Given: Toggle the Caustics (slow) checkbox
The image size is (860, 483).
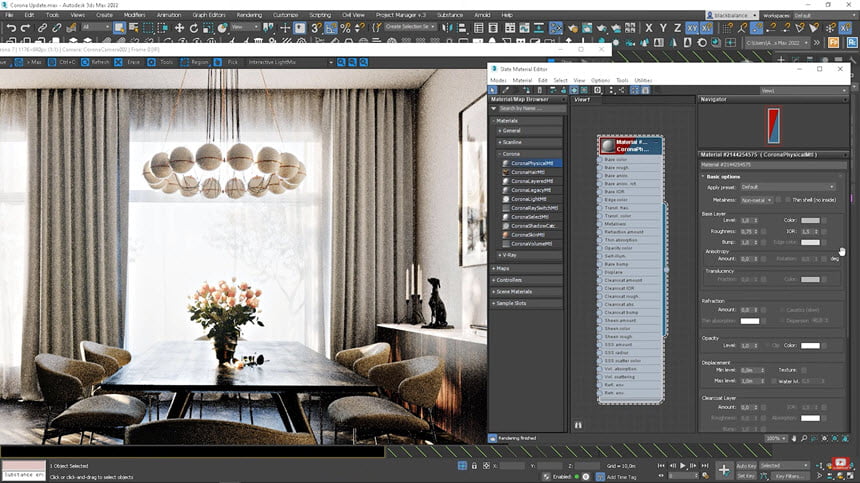Looking at the screenshot, I should click(x=782, y=310).
